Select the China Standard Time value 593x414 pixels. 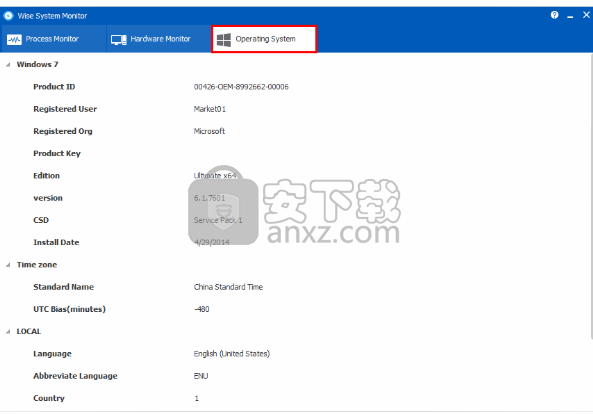tap(228, 287)
